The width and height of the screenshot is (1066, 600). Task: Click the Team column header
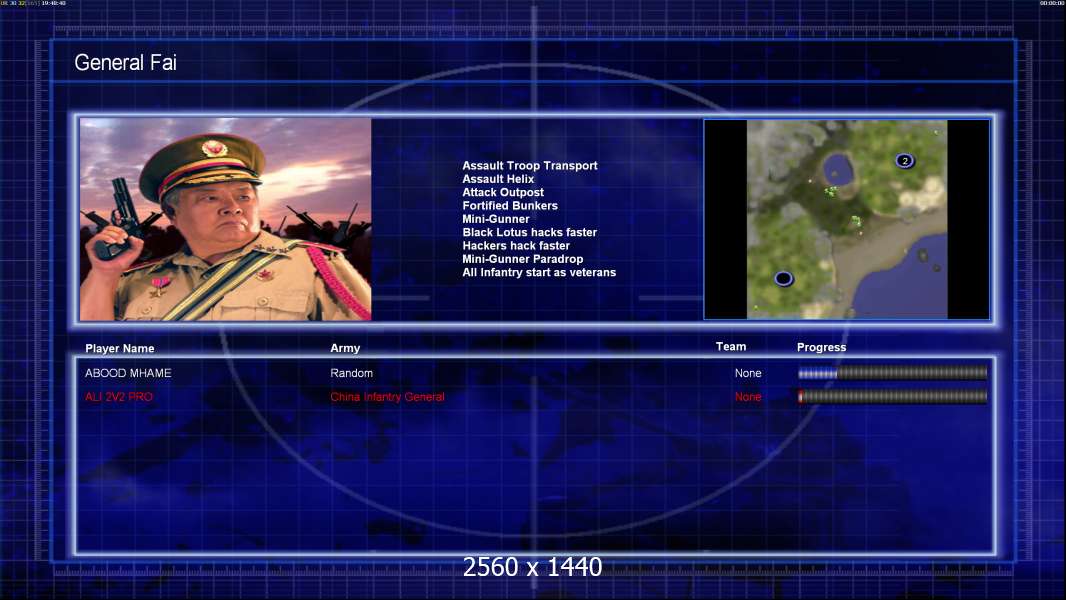click(731, 347)
